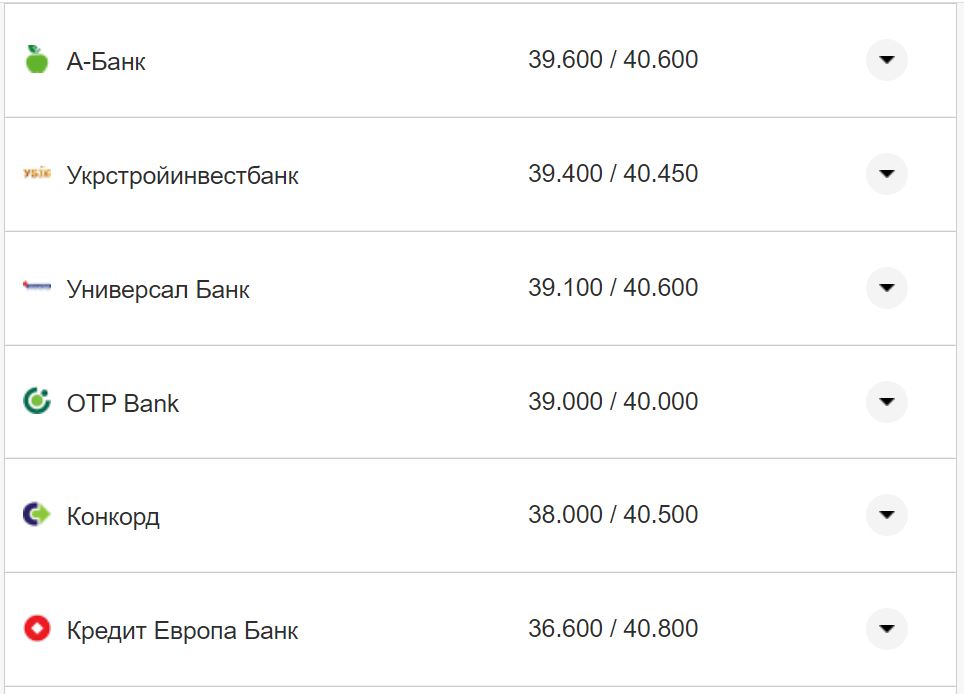Click the OTP Bank name text

pyautogui.click(x=123, y=404)
